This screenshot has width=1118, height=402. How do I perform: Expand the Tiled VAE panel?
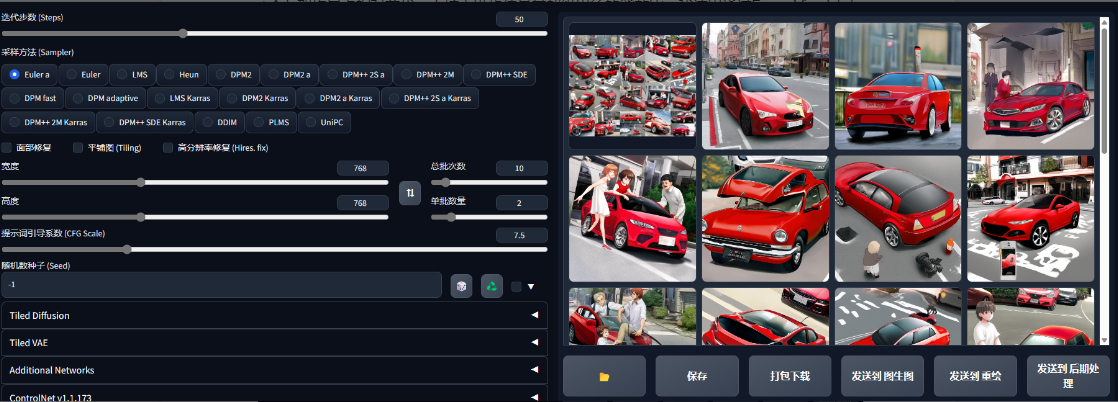(x=274, y=342)
